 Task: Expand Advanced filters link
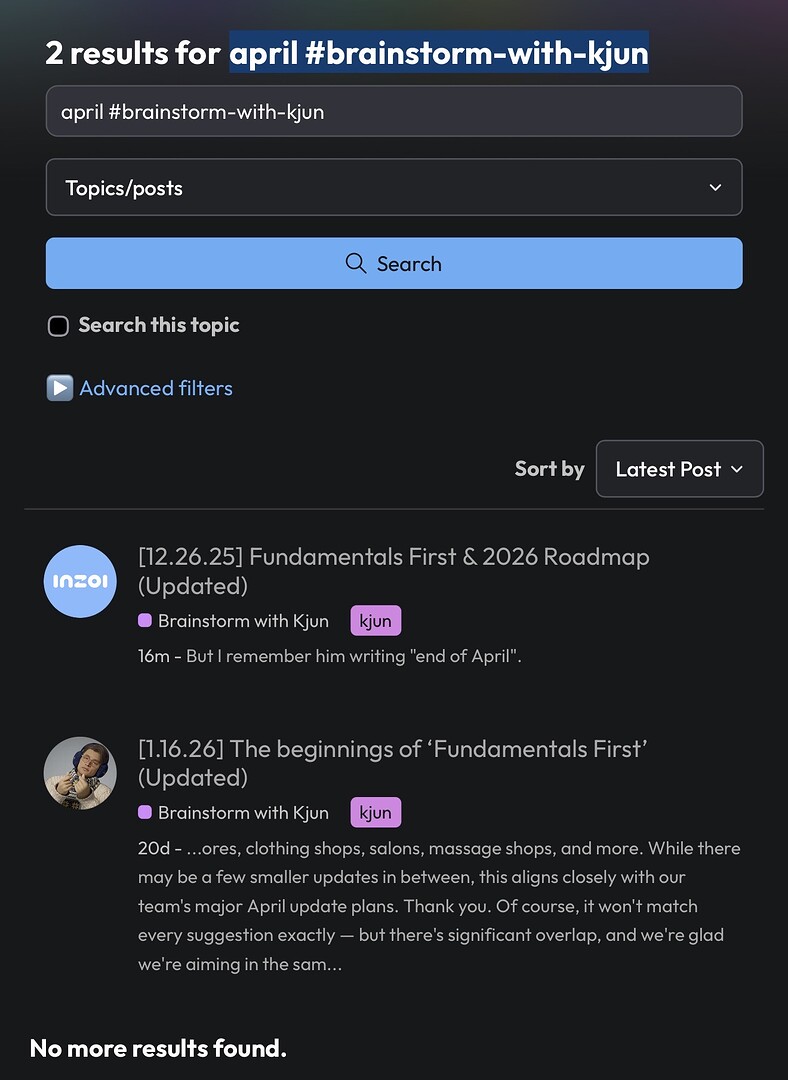(x=156, y=388)
